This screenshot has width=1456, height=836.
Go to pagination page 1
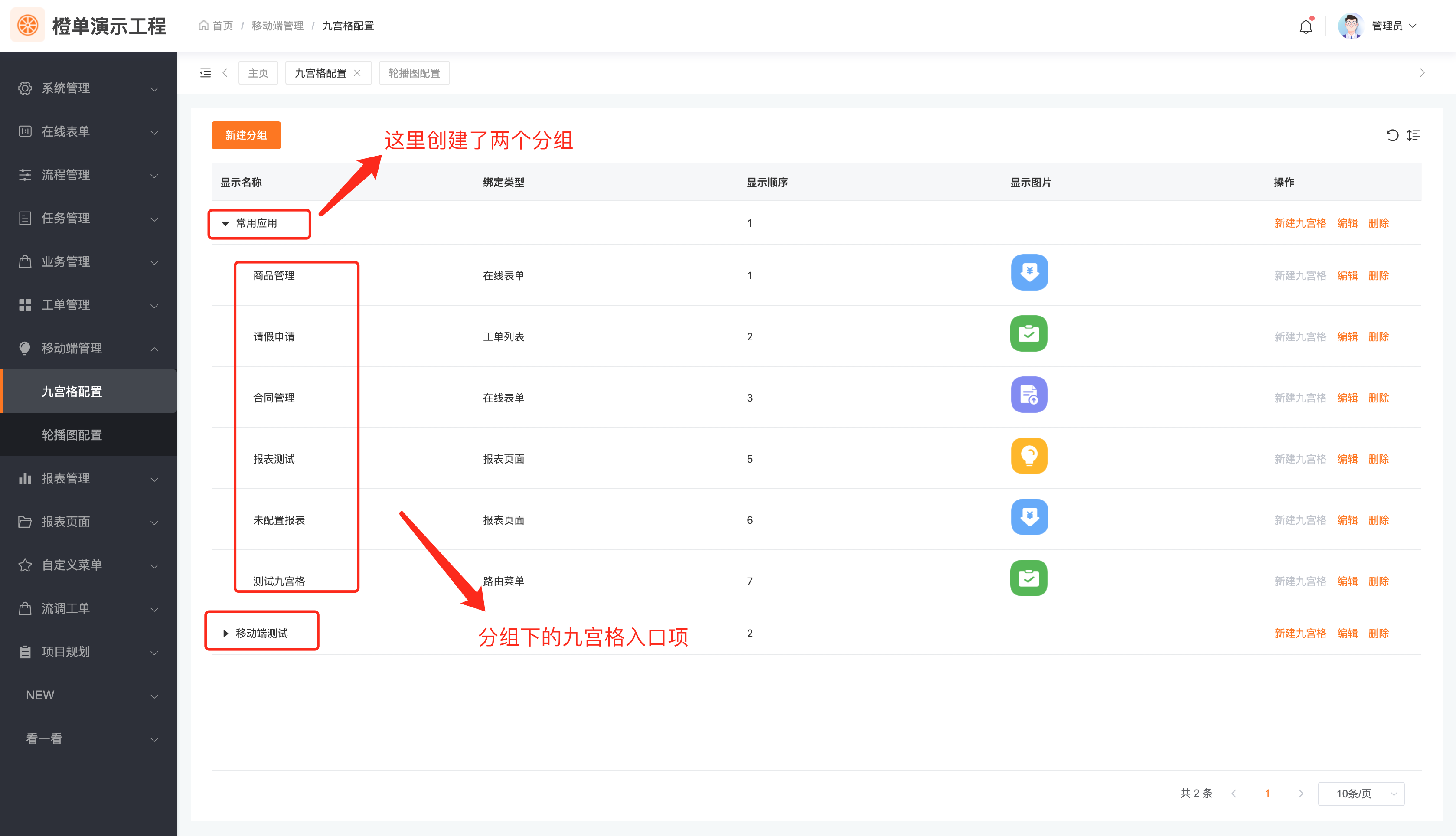(1267, 794)
